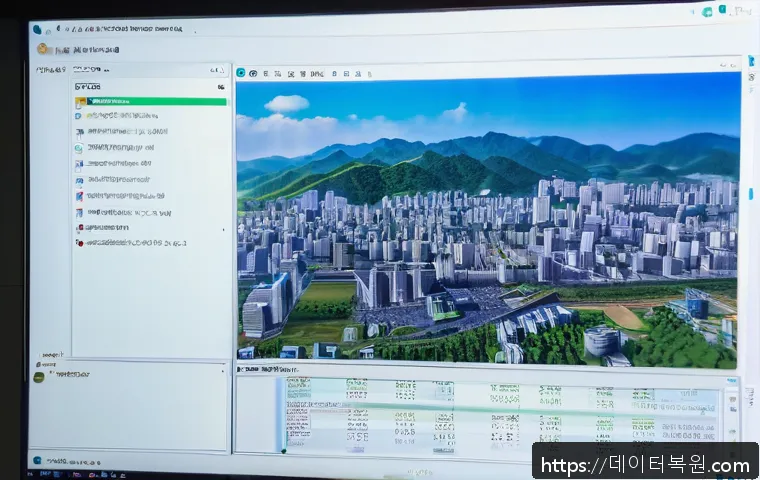Select the second item in the file list
760x480 pixels.
125,116
